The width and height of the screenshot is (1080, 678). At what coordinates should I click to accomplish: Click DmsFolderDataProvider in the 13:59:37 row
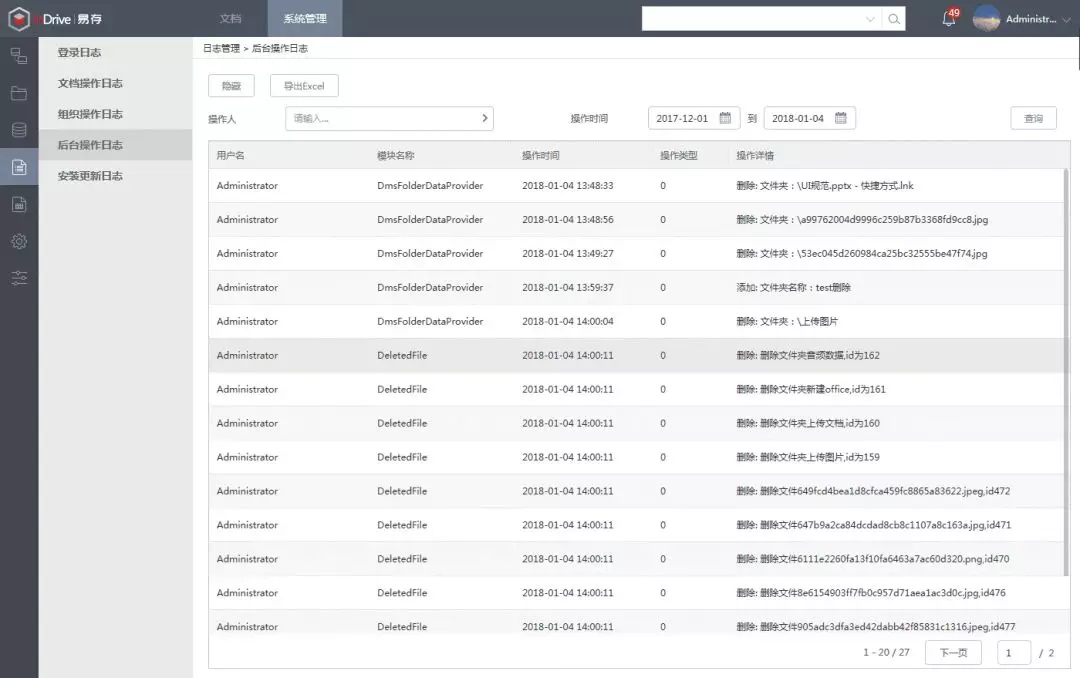point(430,287)
